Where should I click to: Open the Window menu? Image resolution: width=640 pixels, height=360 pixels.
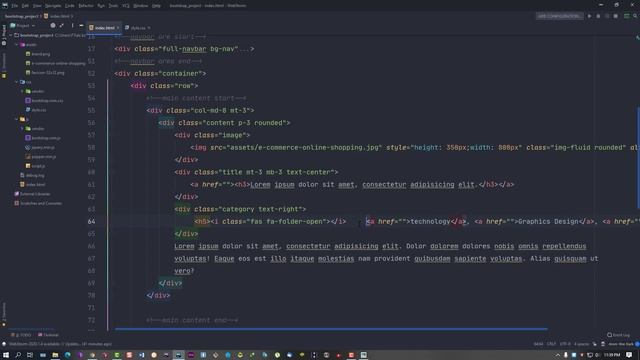coord(141,6)
